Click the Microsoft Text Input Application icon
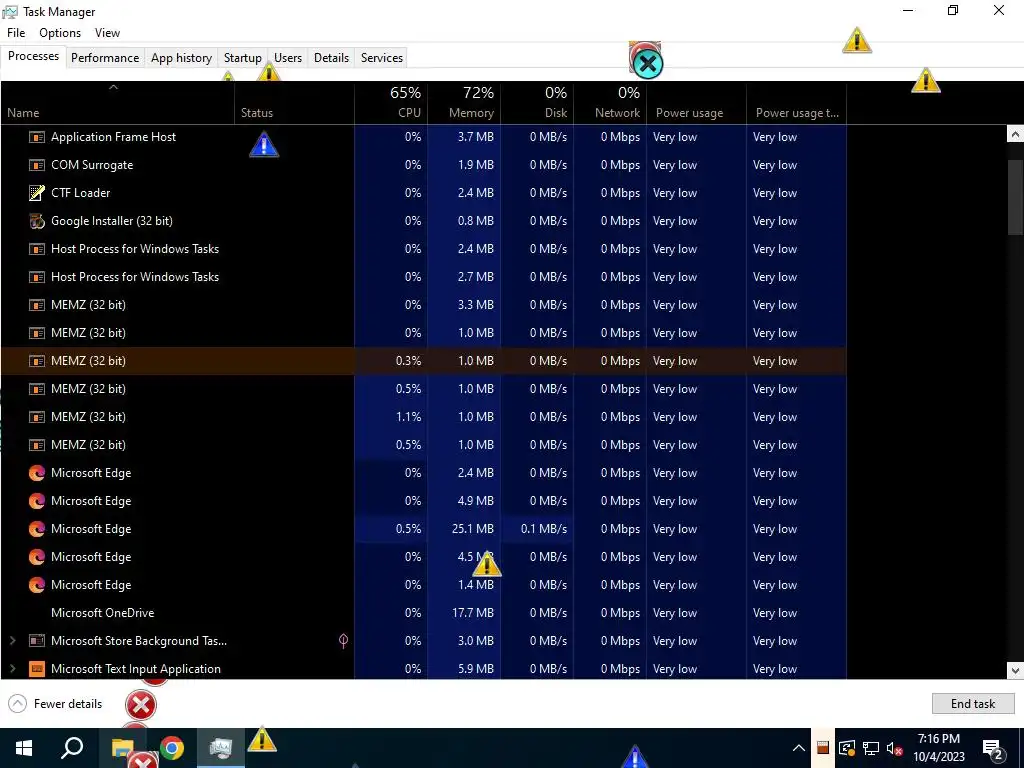1024x768 pixels. (37, 669)
